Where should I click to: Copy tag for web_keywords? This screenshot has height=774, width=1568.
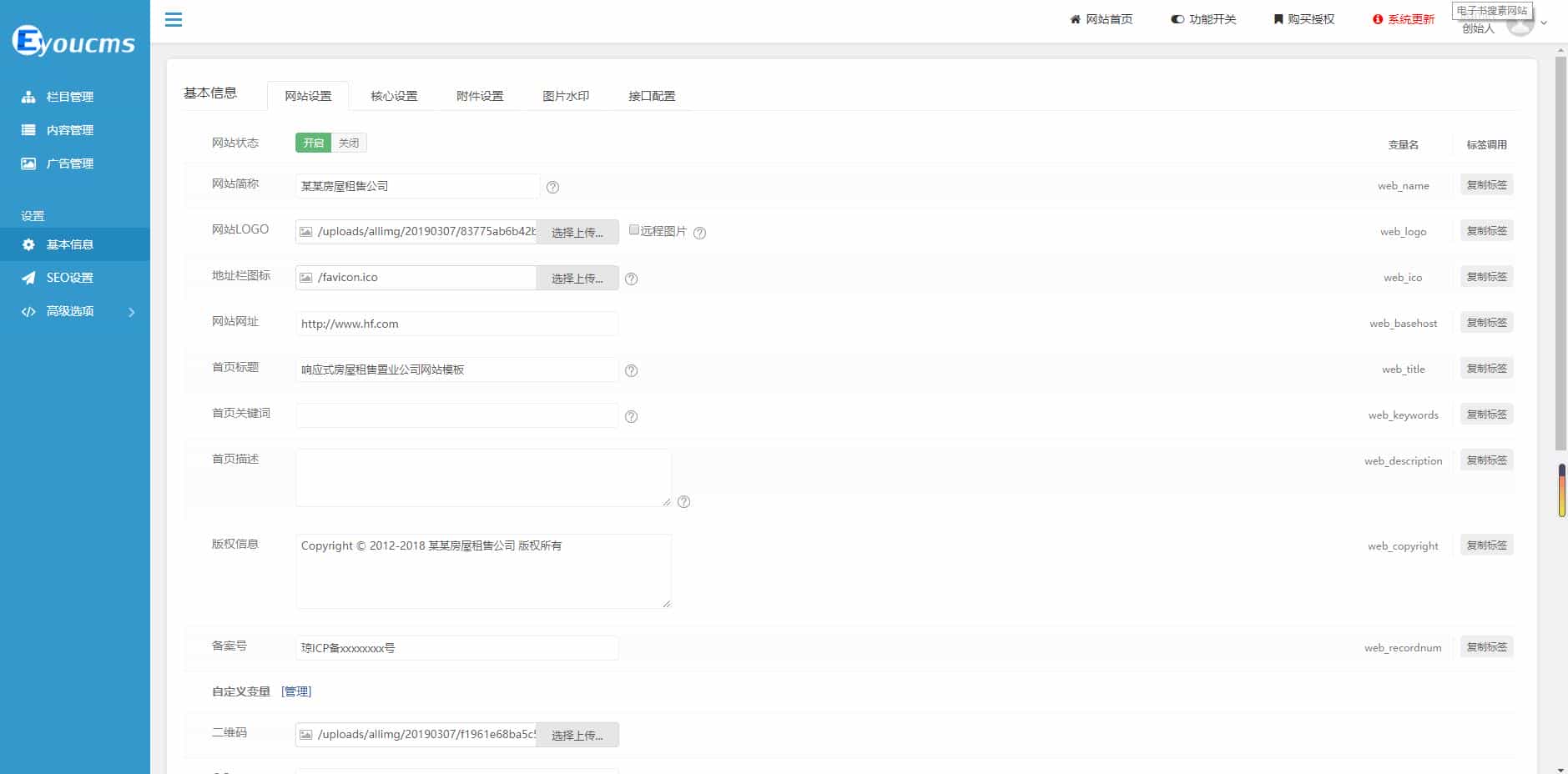click(x=1486, y=415)
